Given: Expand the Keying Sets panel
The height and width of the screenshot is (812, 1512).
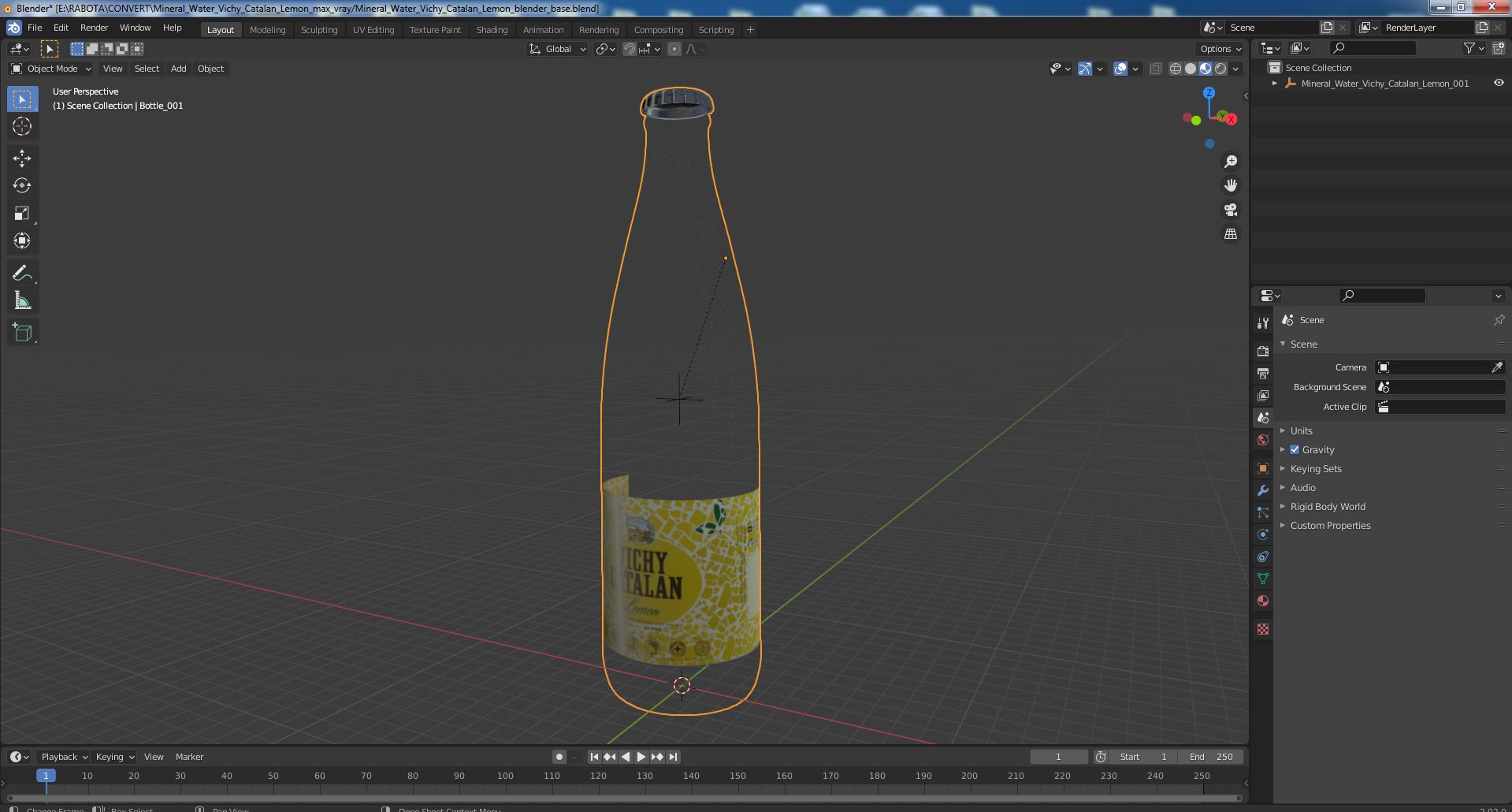Looking at the screenshot, I should pos(1316,468).
